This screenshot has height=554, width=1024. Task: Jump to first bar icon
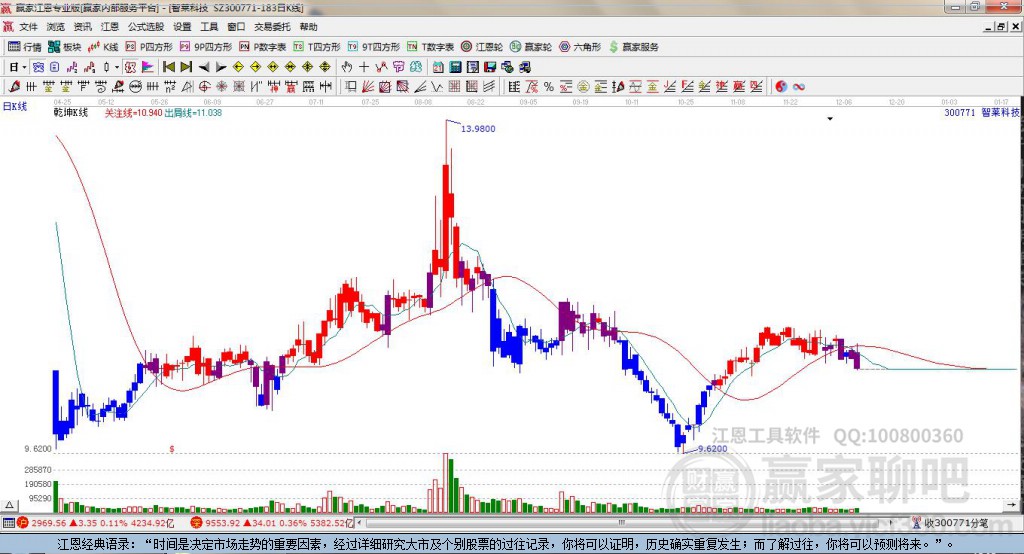click(168, 67)
